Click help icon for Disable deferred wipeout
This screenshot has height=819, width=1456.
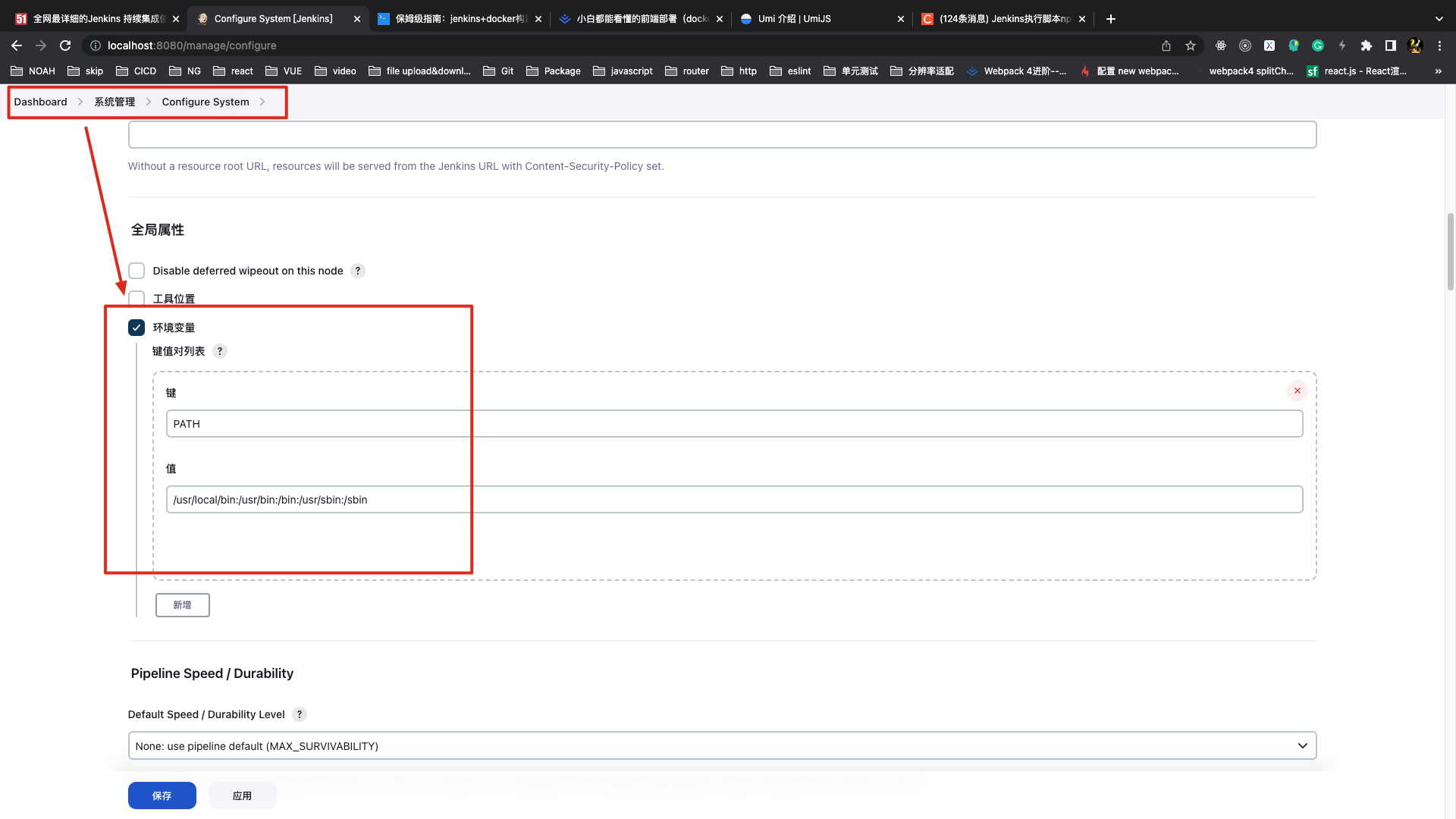358,271
